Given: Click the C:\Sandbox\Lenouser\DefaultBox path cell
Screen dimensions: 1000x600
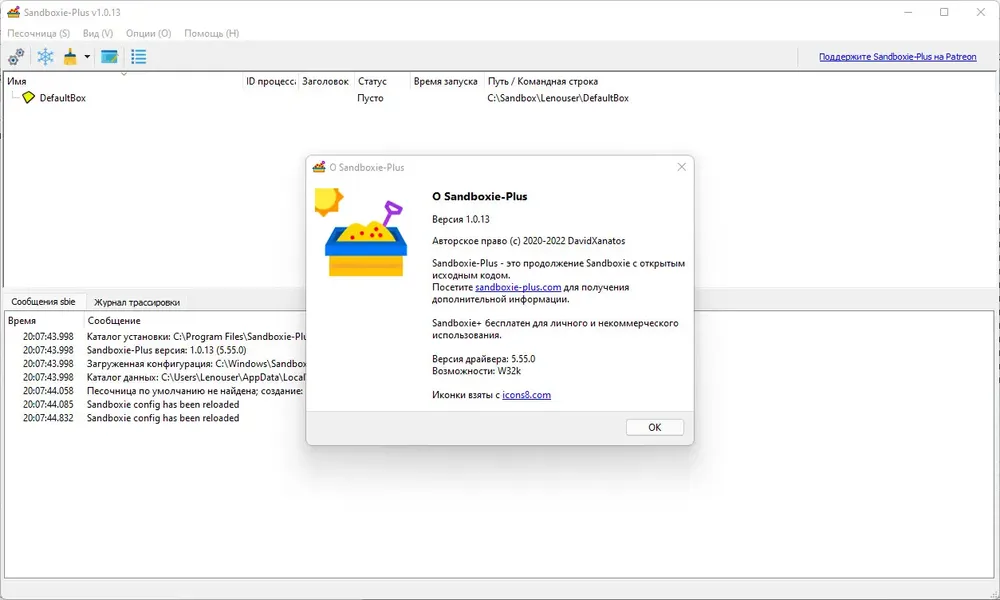Looking at the screenshot, I should [558, 98].
